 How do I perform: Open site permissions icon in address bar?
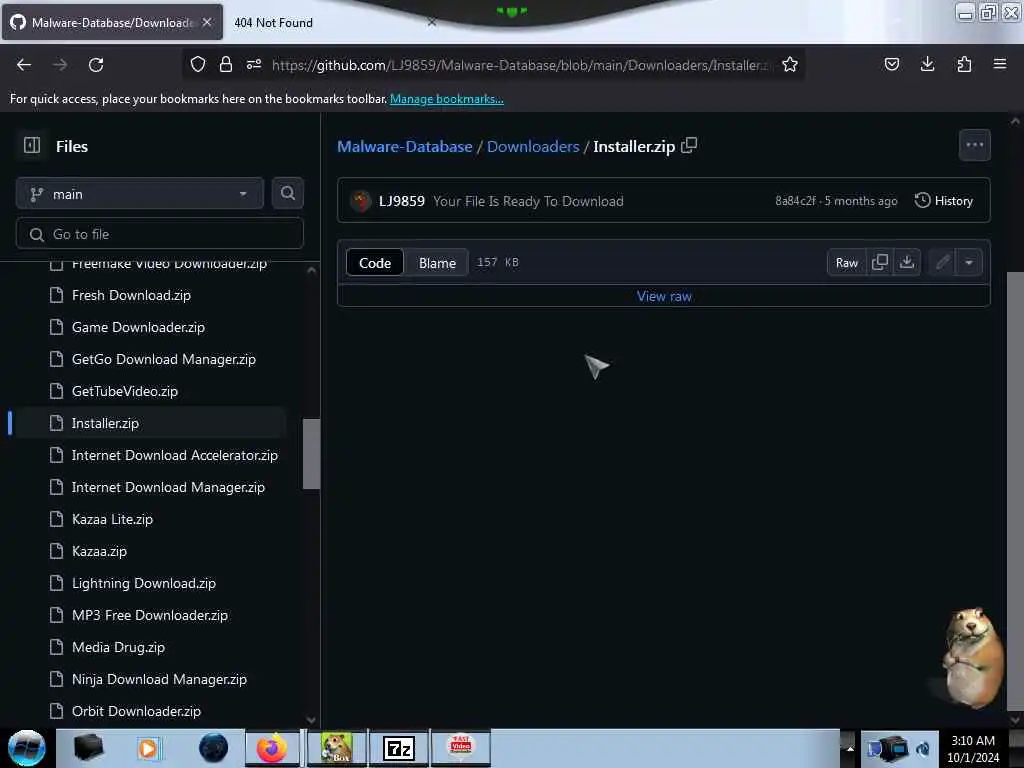254,64
